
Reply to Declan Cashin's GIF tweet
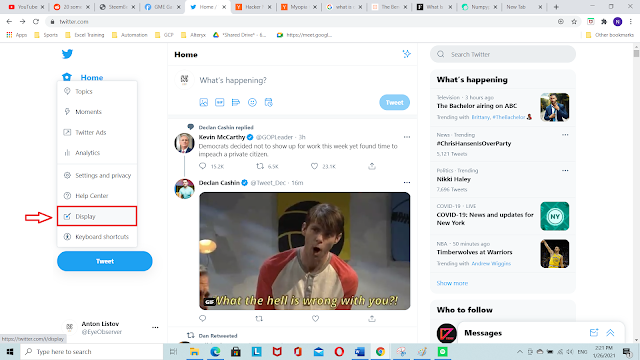[x=203, y=318]
